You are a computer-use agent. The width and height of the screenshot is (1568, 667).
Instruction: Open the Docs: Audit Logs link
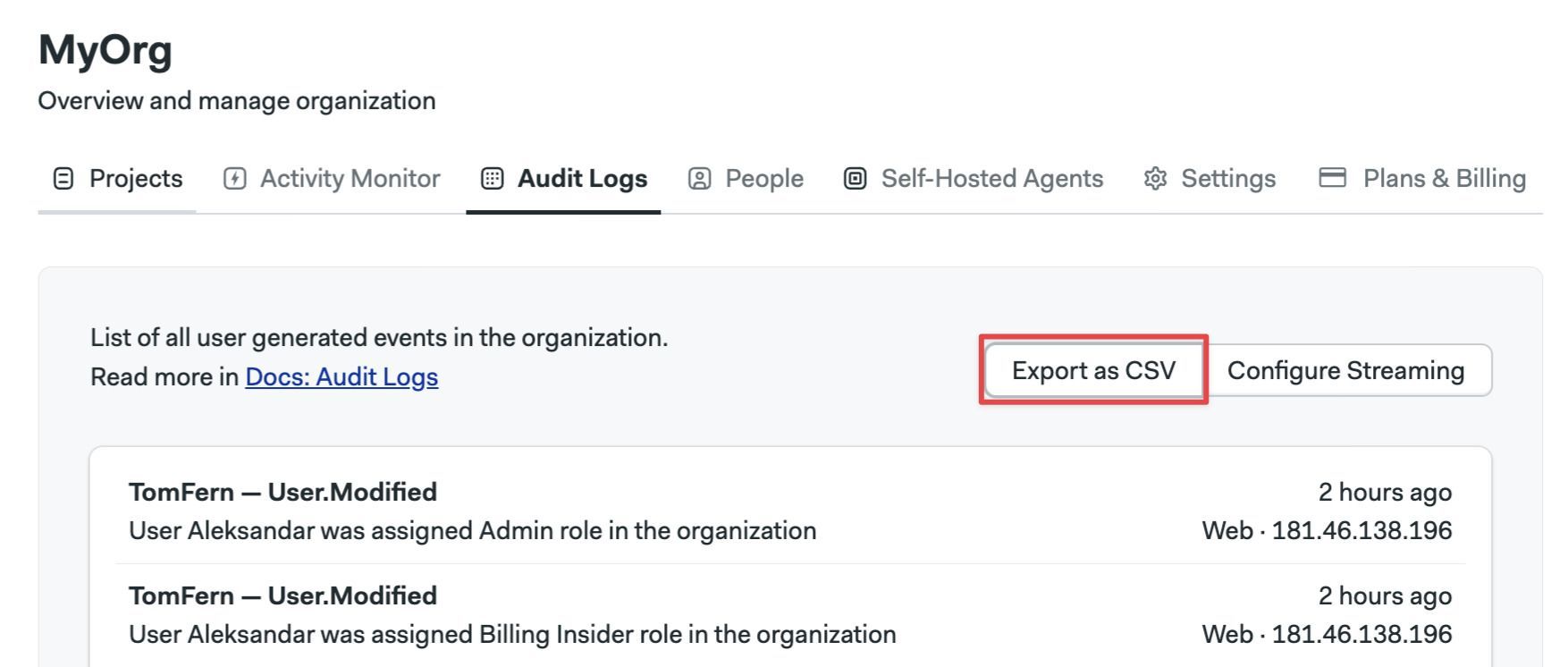pyautogui.click(x=341, y=377)
